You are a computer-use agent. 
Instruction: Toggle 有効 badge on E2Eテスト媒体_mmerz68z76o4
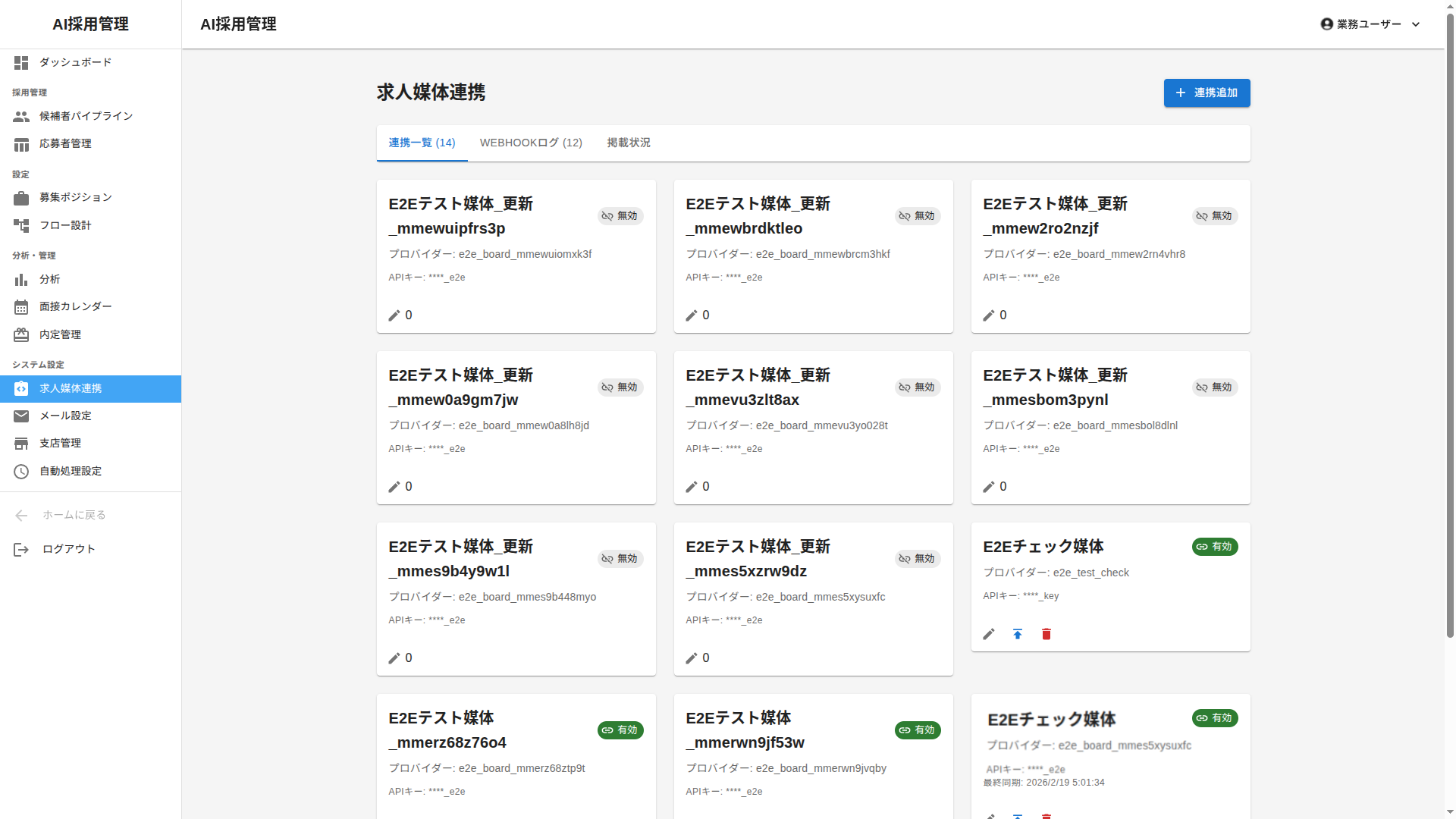pyautogui.click(x=620, y=730)
